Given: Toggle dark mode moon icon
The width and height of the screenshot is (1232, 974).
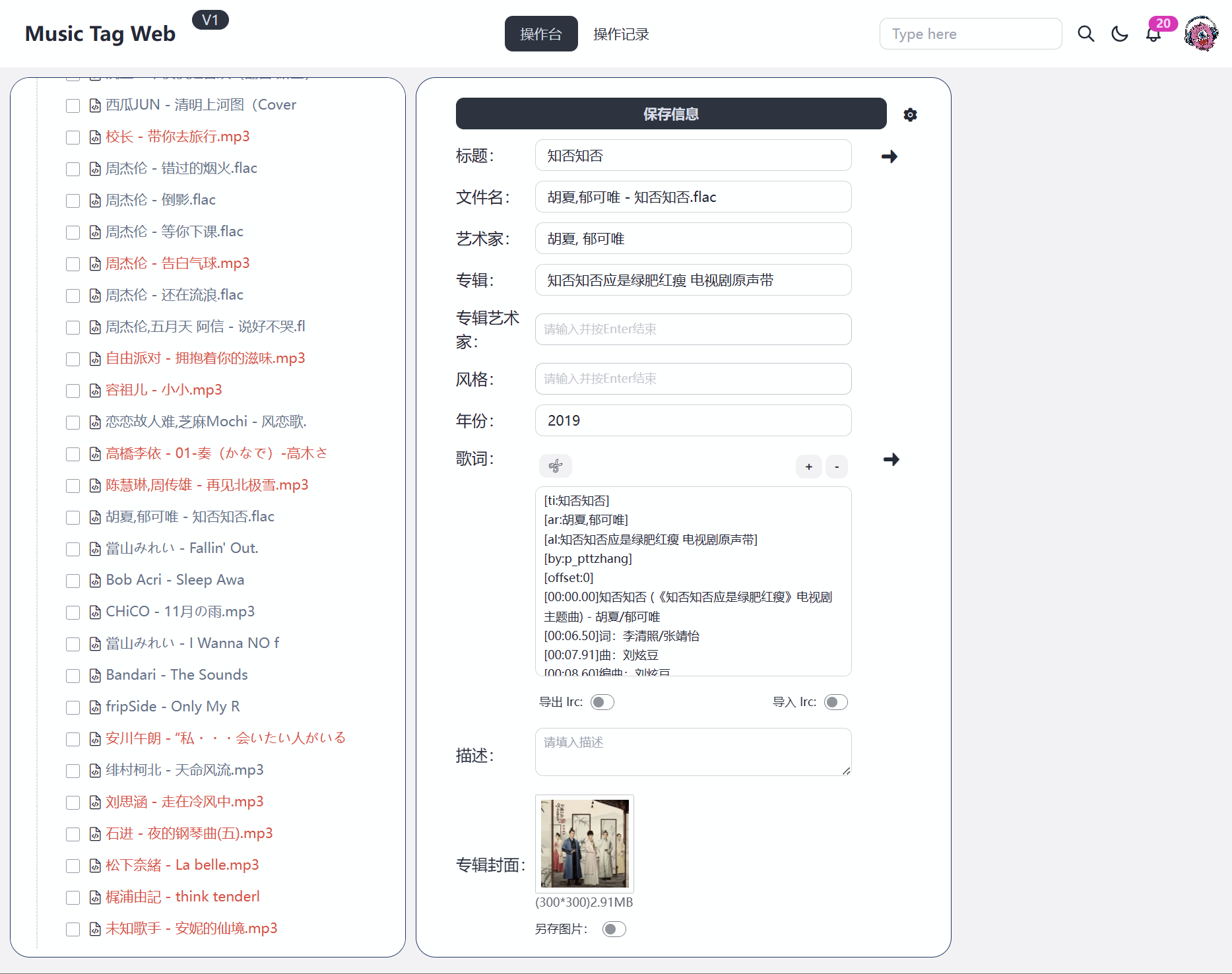Looking at the screenshot, I should coord(1120,34).
